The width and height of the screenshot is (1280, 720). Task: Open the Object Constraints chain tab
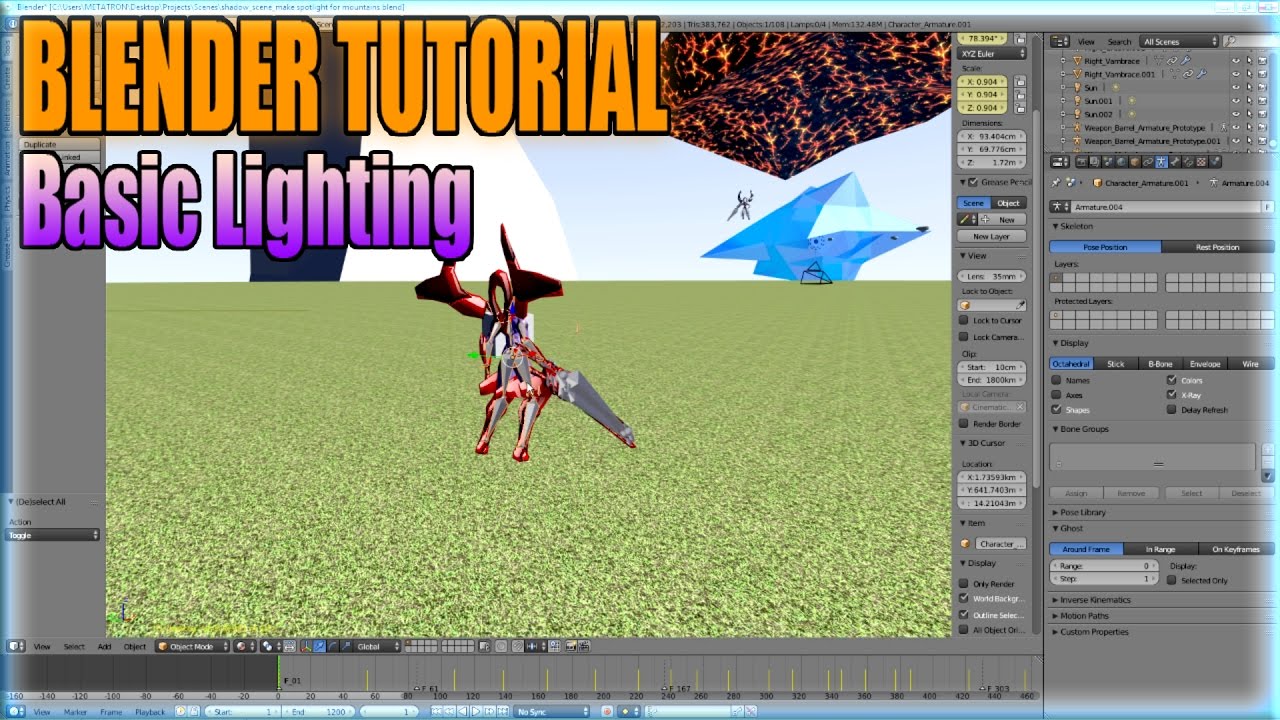click(x=1148, y=162)
